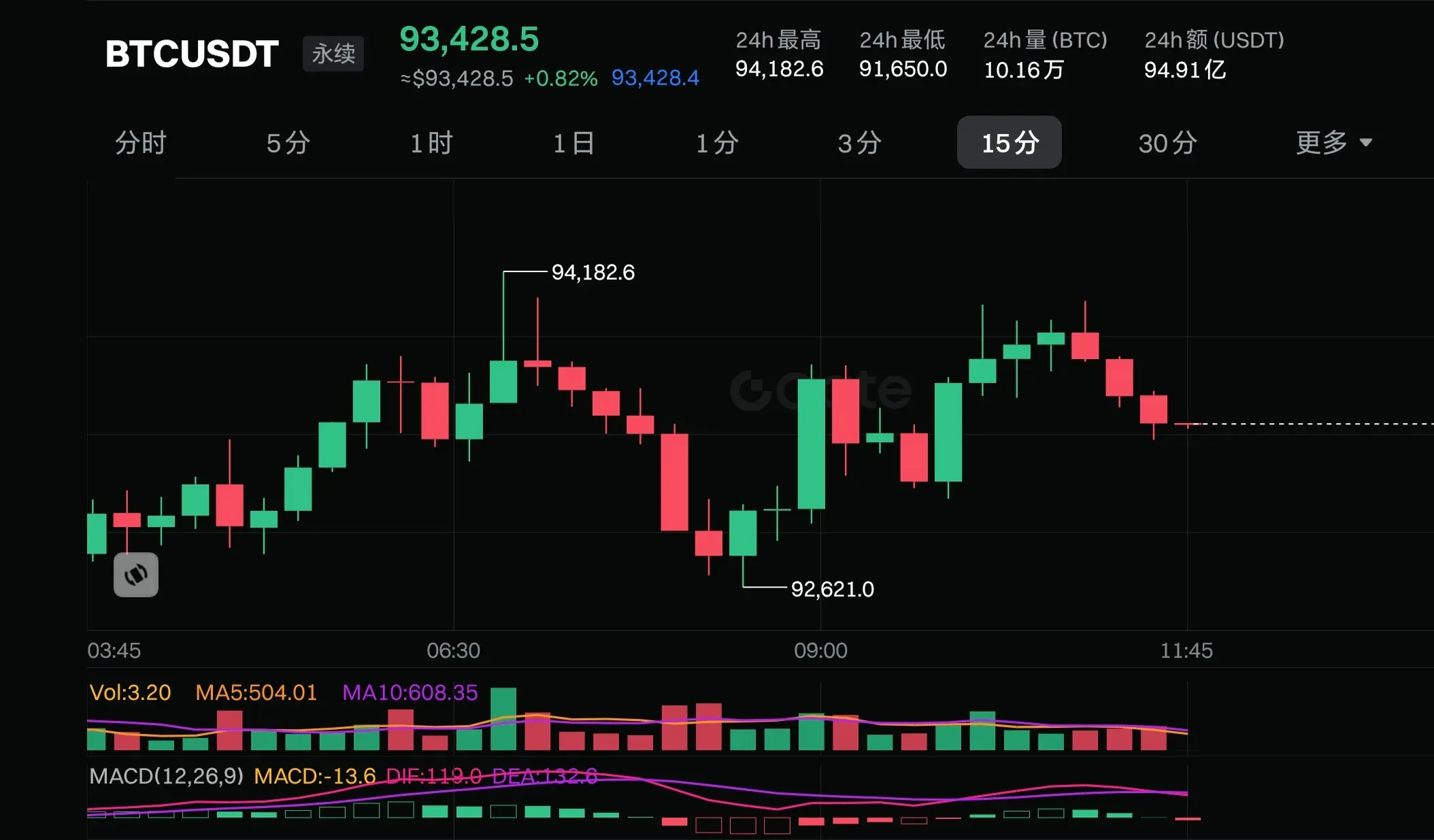Viewport: 1434px width, 840px height.
Task: Click the BTCUSDT trading pair title
Action: point(192,53)
